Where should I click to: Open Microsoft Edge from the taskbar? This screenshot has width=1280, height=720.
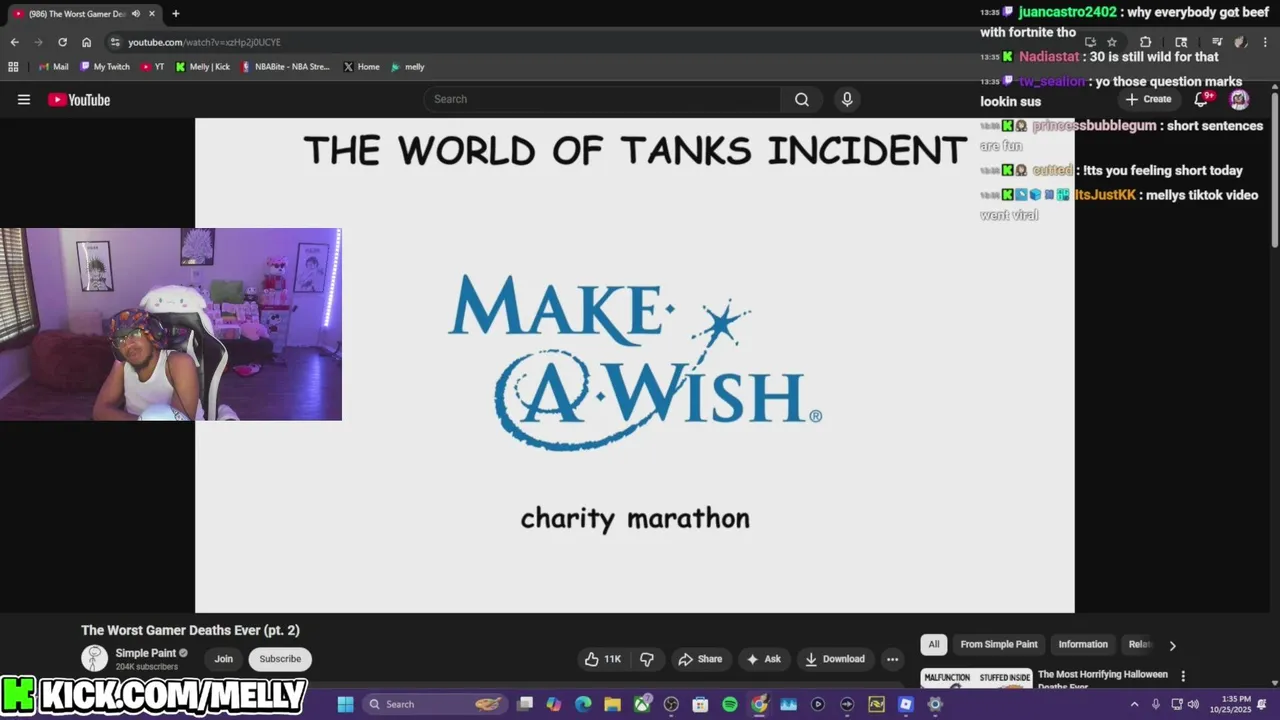[583, 704]
